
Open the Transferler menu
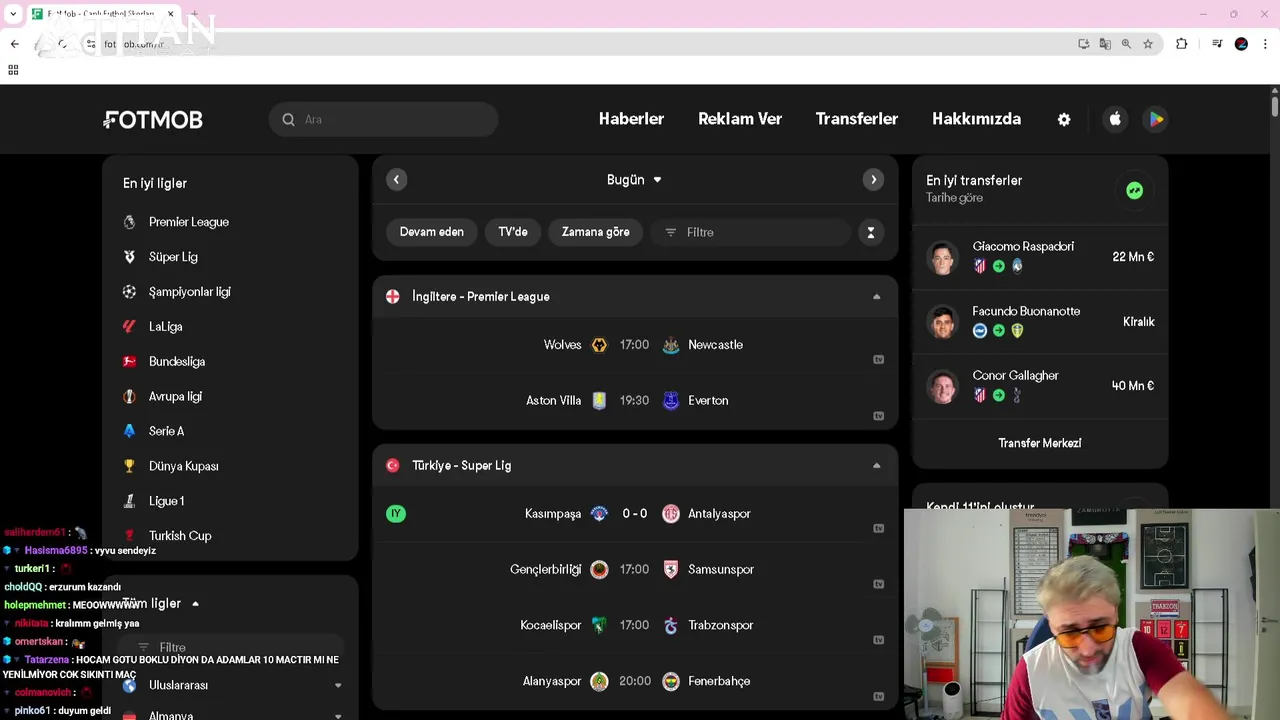857,119
